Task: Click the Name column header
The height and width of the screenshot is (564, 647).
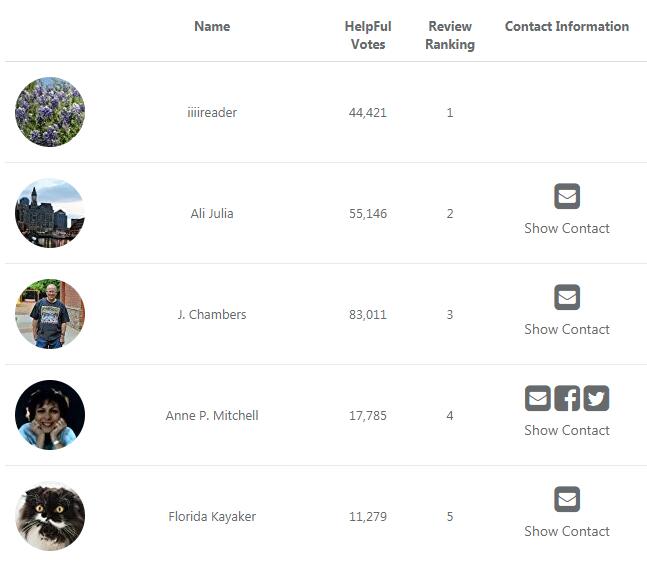Action: [x=212, y=26]
